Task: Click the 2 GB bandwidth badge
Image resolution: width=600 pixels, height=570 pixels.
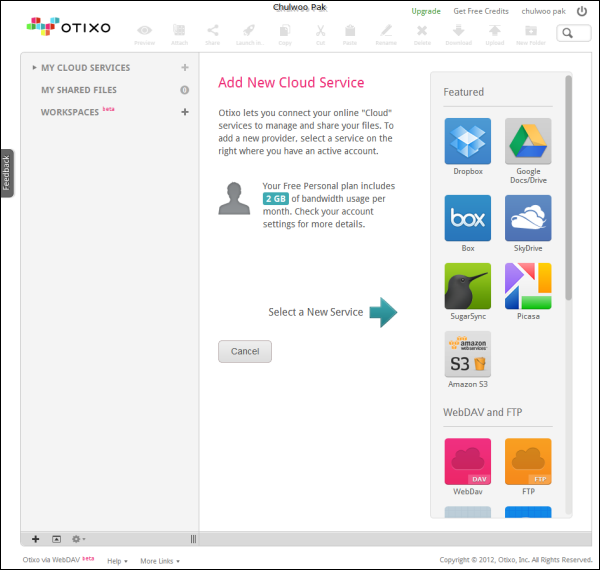Action: click(x=276, y=199)
